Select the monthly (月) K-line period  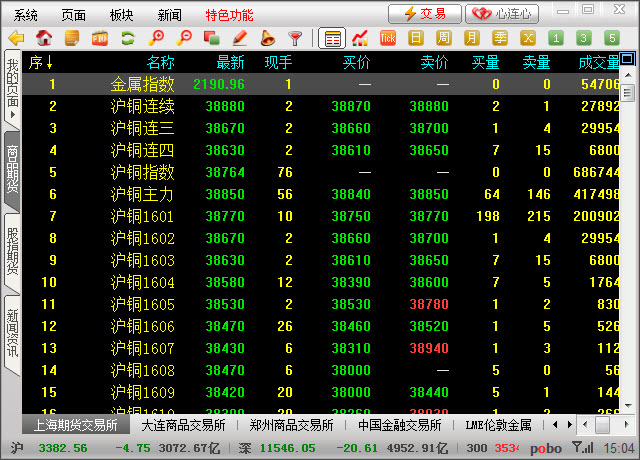point(472,39)
